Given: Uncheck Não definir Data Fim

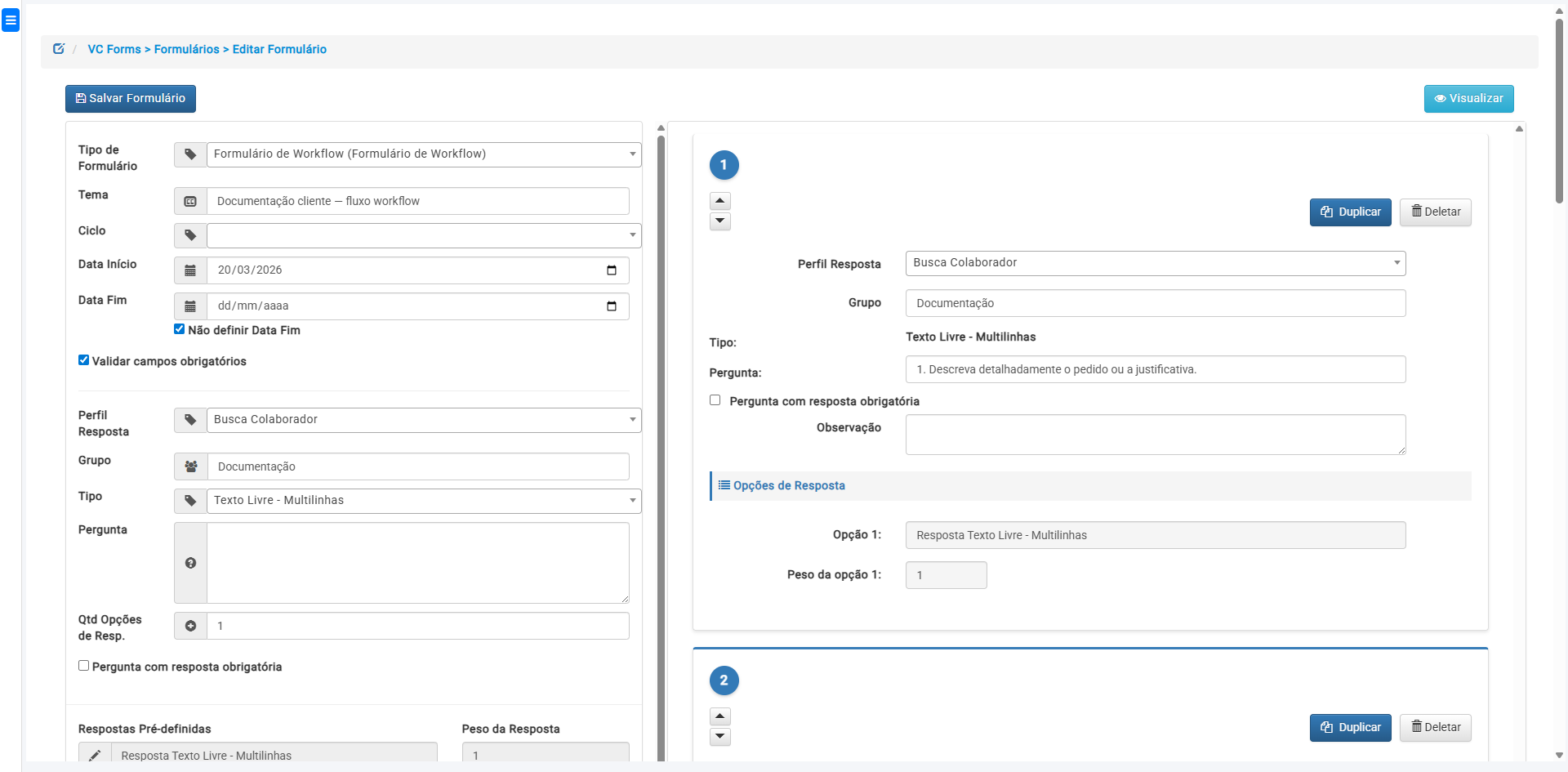Looking at the screenshot, I should coord(179,329).
